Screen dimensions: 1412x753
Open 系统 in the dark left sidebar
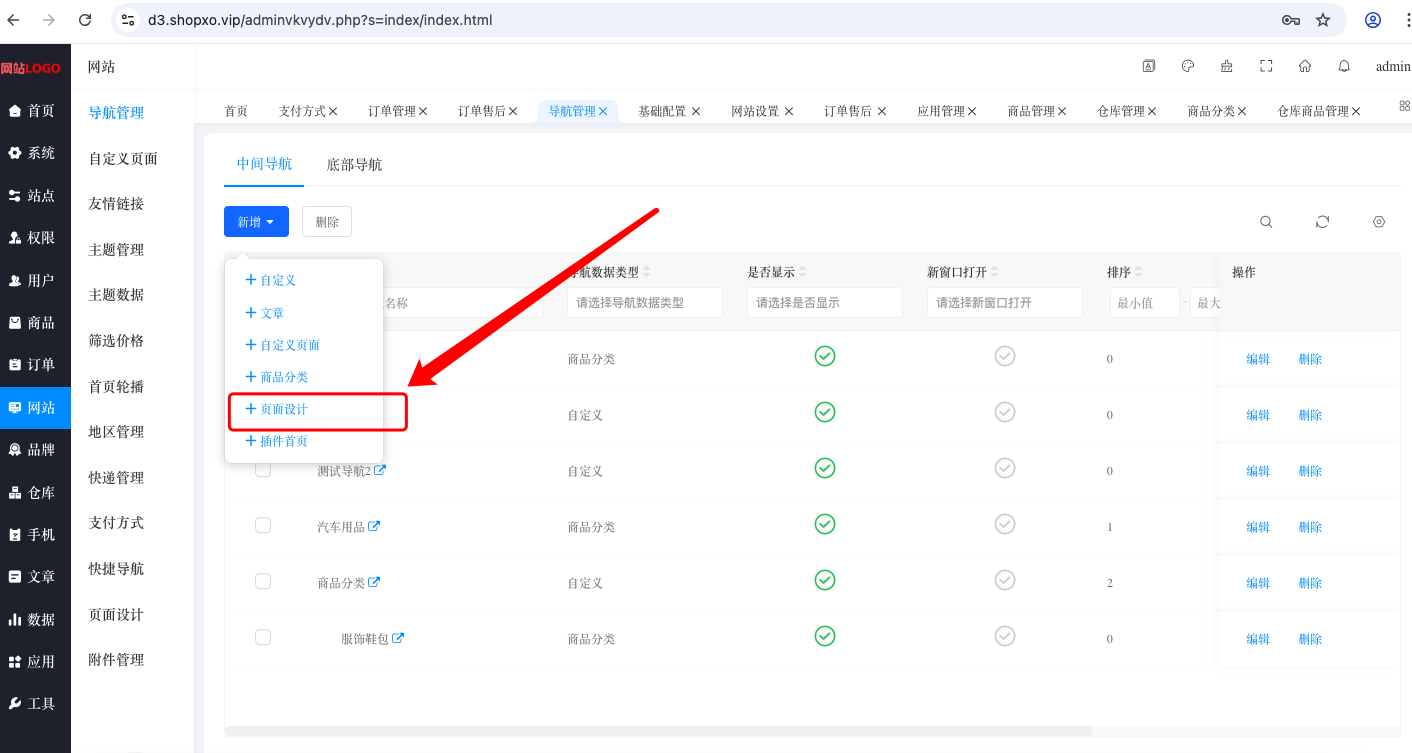[x=35, y=153]
